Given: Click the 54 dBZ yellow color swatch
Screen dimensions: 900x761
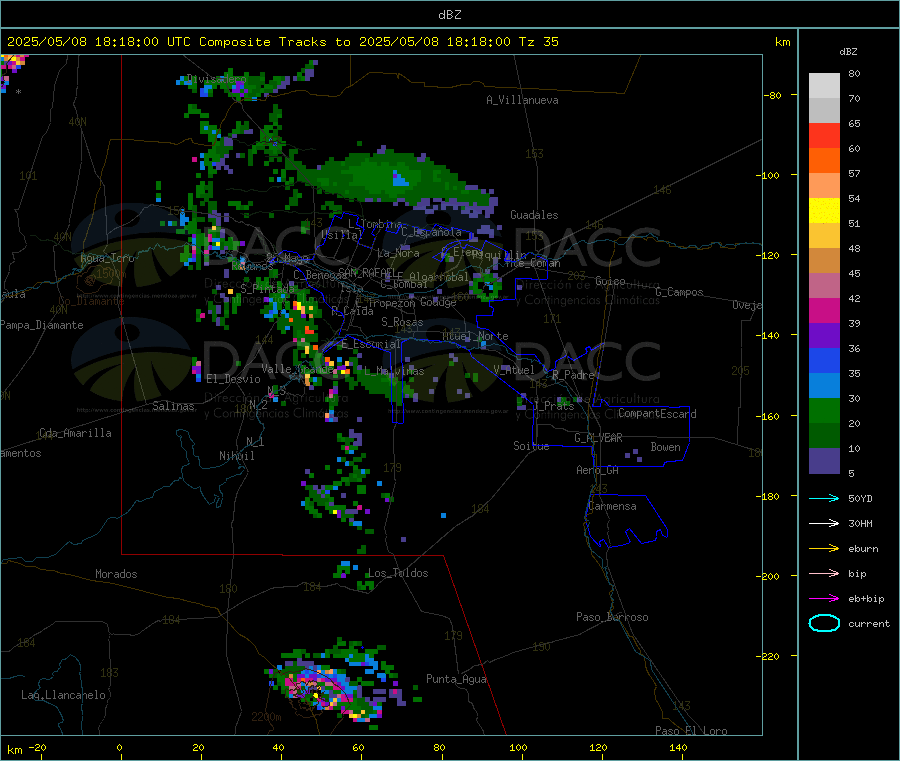Looking at the screenshot, I should 824,211.
